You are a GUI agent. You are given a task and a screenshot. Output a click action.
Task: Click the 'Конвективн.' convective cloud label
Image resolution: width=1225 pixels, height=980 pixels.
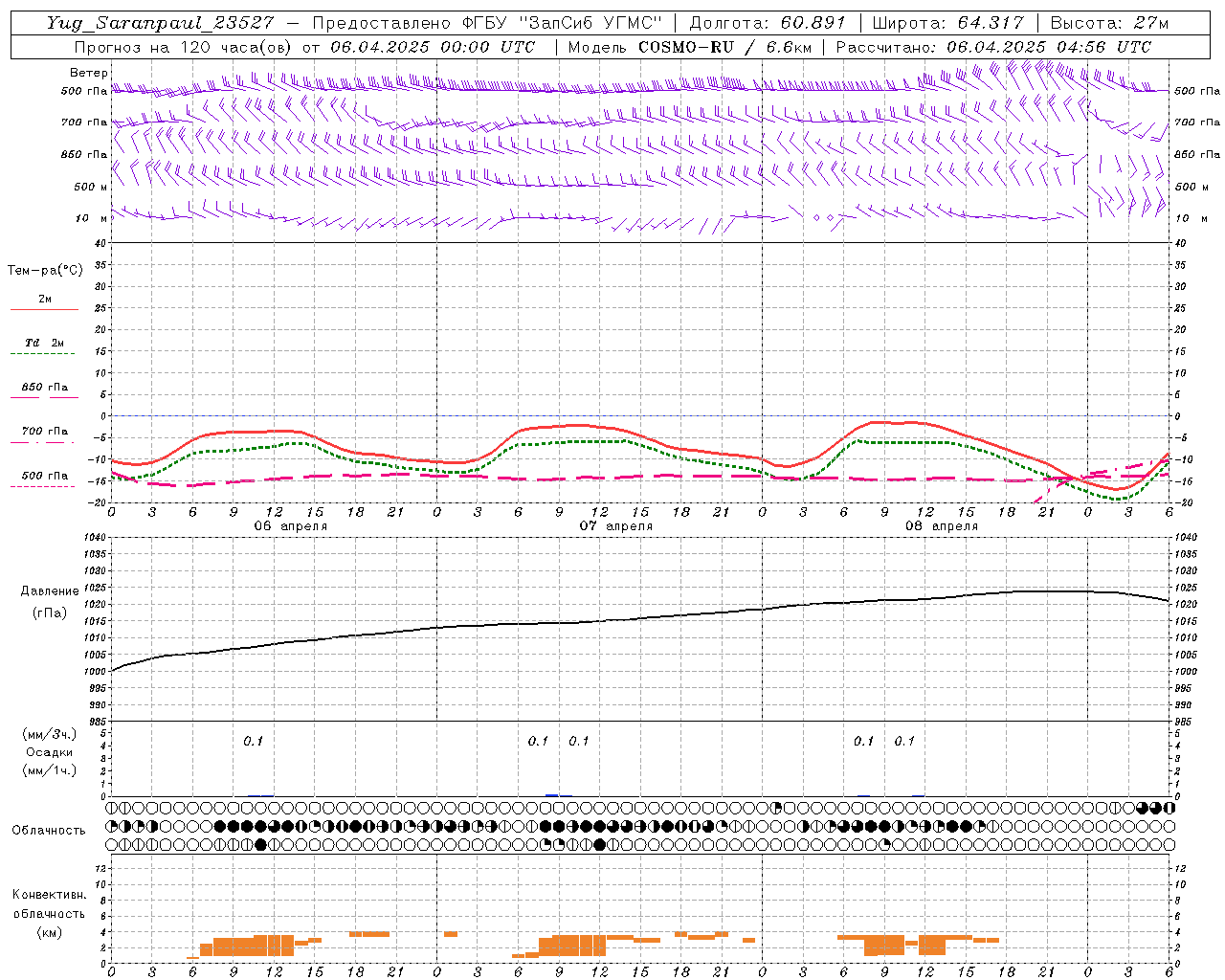click(49, 895)
